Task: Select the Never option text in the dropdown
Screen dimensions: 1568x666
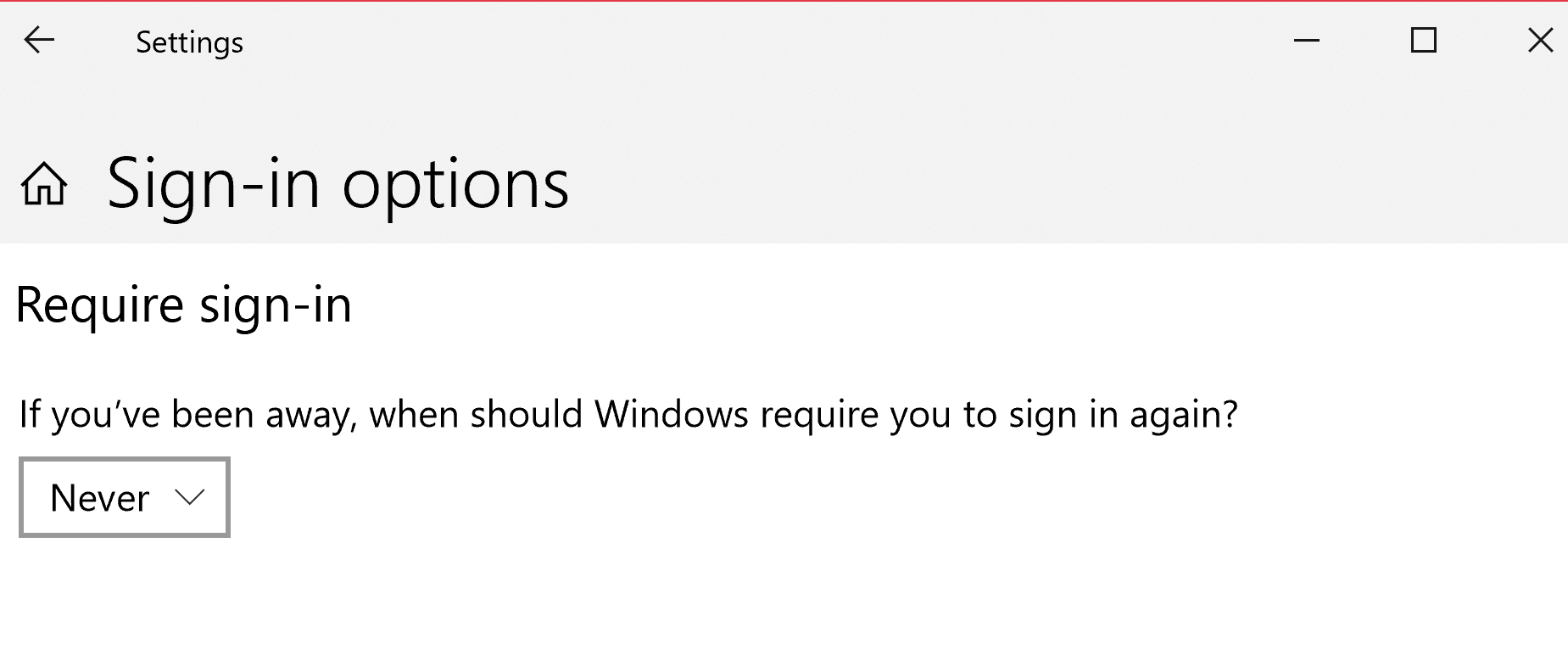Action: 99,497
